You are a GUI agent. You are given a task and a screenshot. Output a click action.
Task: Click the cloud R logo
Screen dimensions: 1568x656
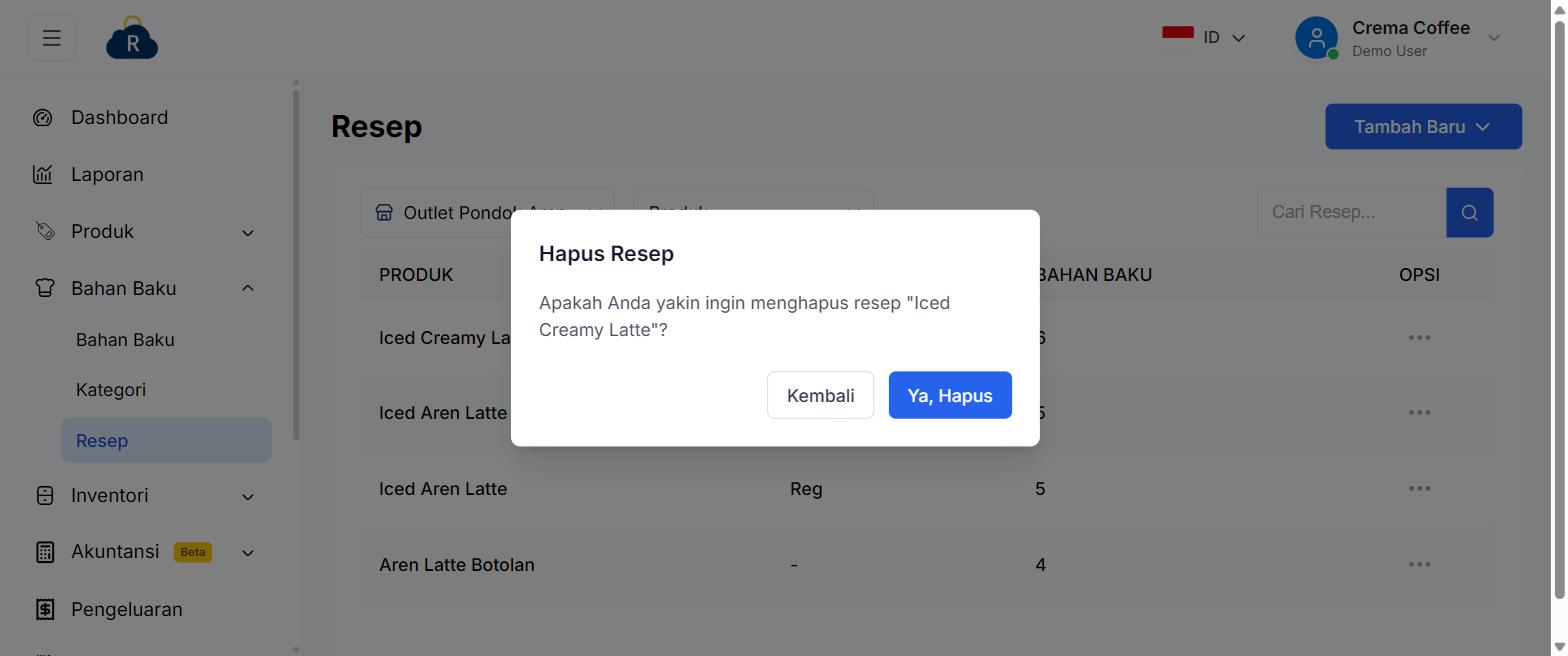point(132,38)
